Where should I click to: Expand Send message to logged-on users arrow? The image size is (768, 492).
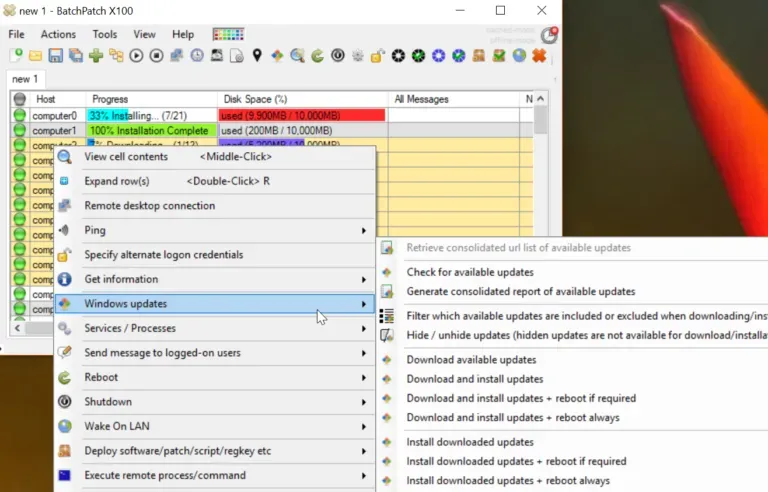coord(363,353)
